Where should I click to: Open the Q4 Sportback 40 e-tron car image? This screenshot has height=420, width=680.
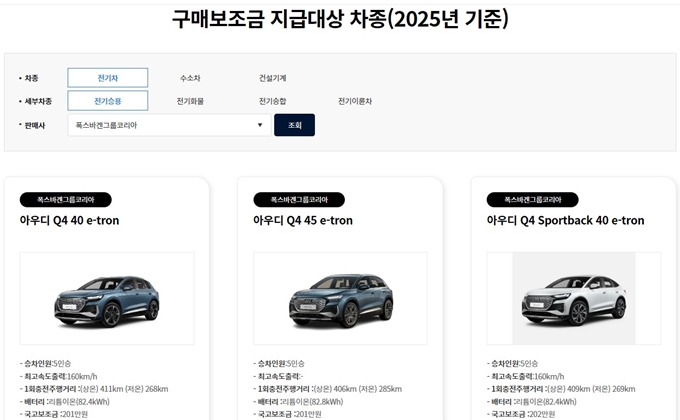click(574, 299)
